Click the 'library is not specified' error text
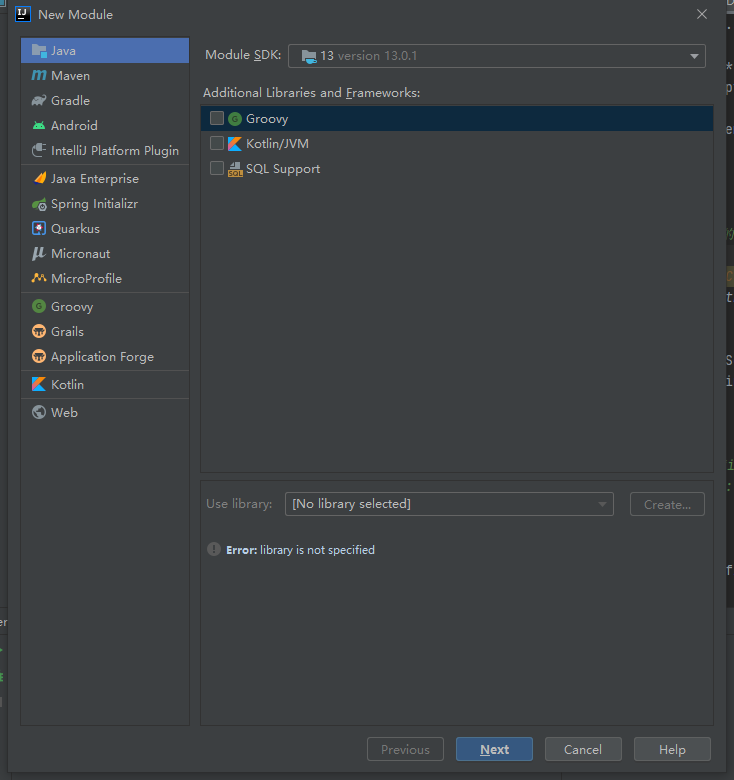The image size is (734, 780). point(317,550)
